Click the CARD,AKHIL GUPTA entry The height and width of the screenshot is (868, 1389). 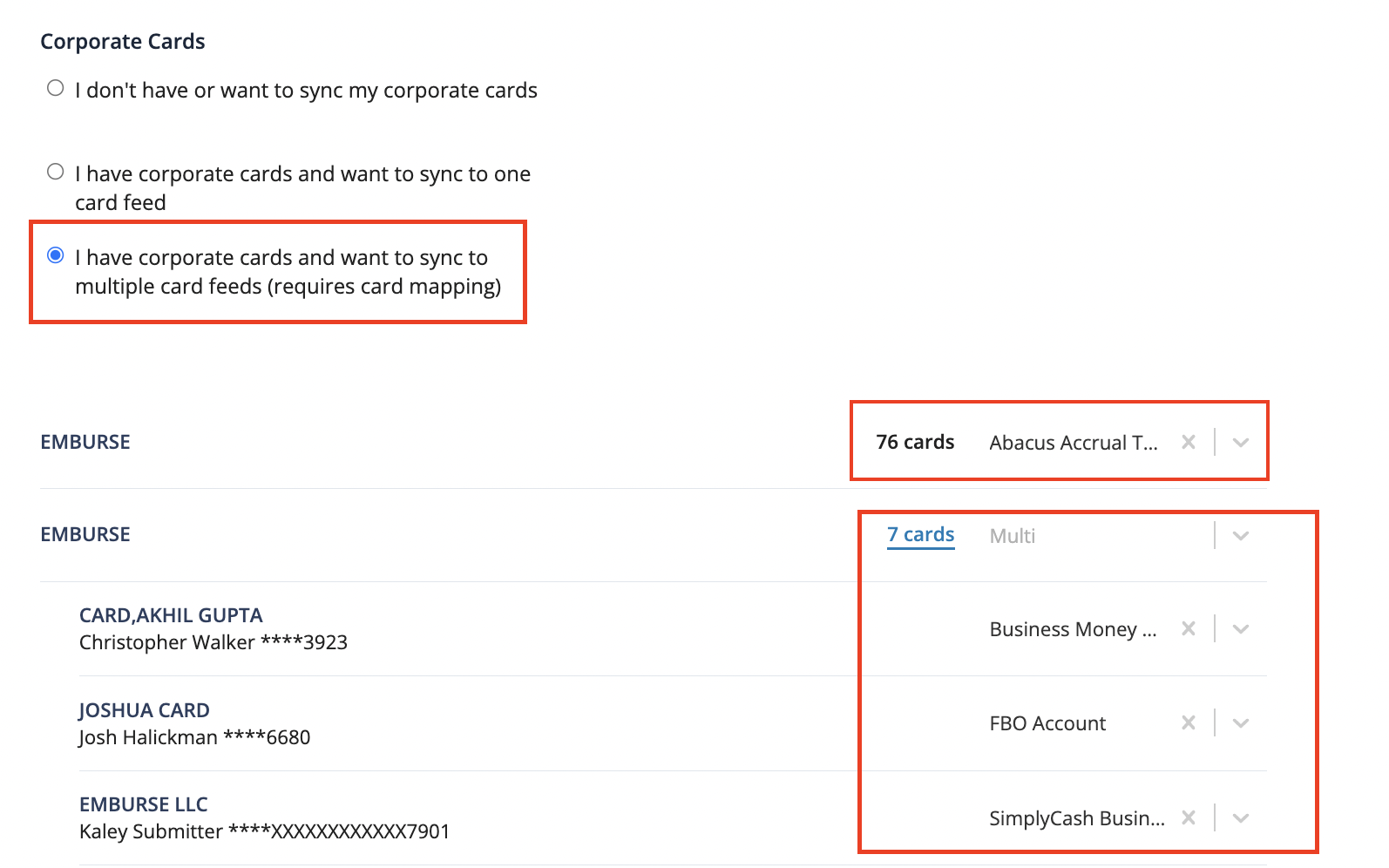click(171, 614)
